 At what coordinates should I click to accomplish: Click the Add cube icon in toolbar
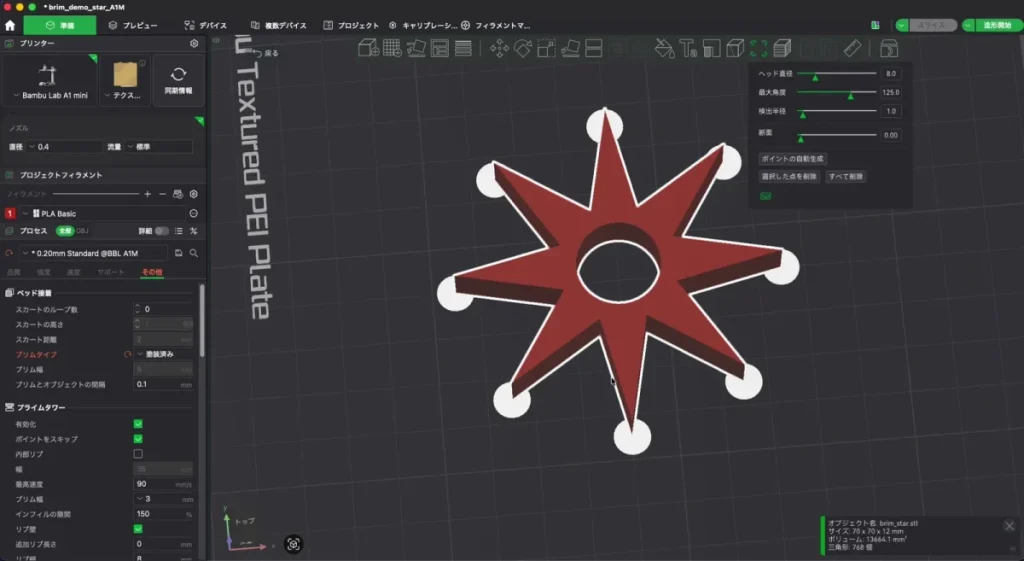(x=368, y=48)
